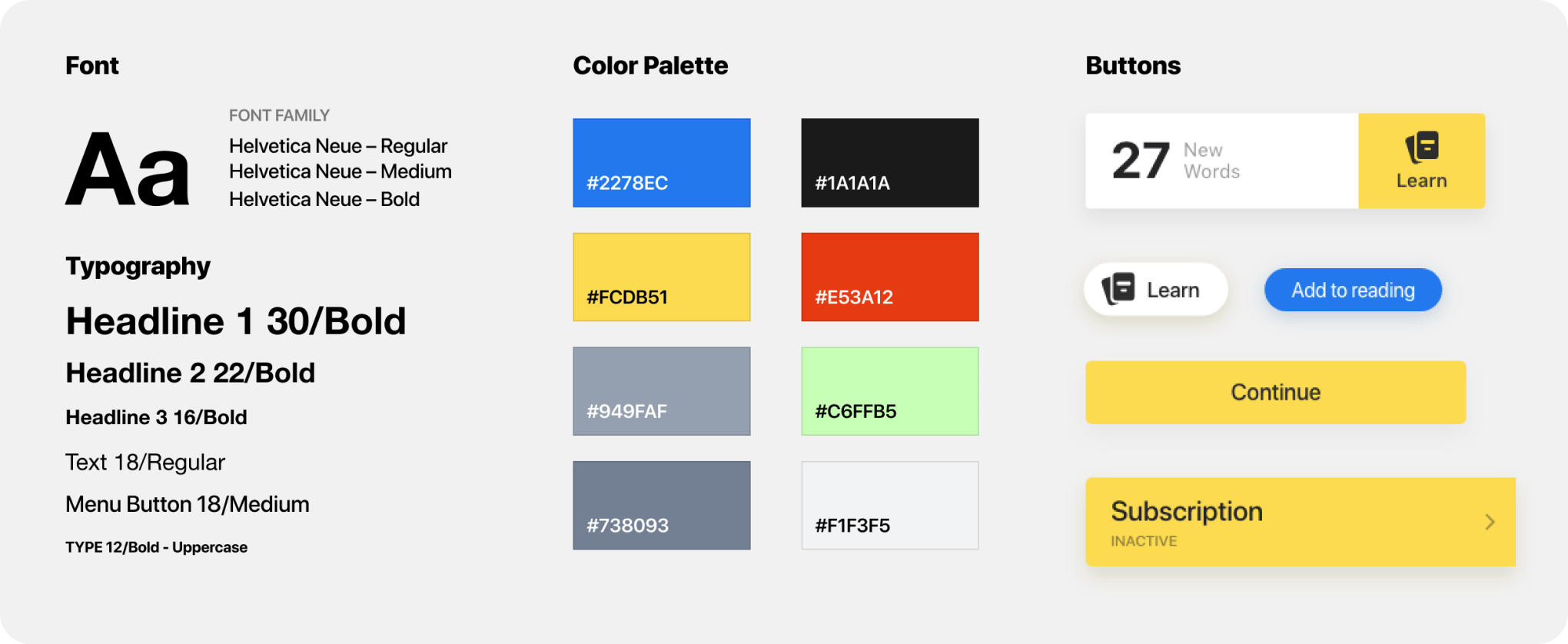Open the Subscription inactive banner
The height and width of the screenshot is (644, 1568).
(x=1299, y=523)
